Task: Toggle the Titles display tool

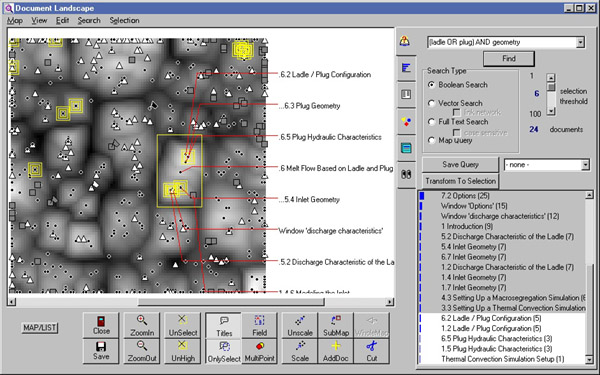Action: tap(224, 326)
